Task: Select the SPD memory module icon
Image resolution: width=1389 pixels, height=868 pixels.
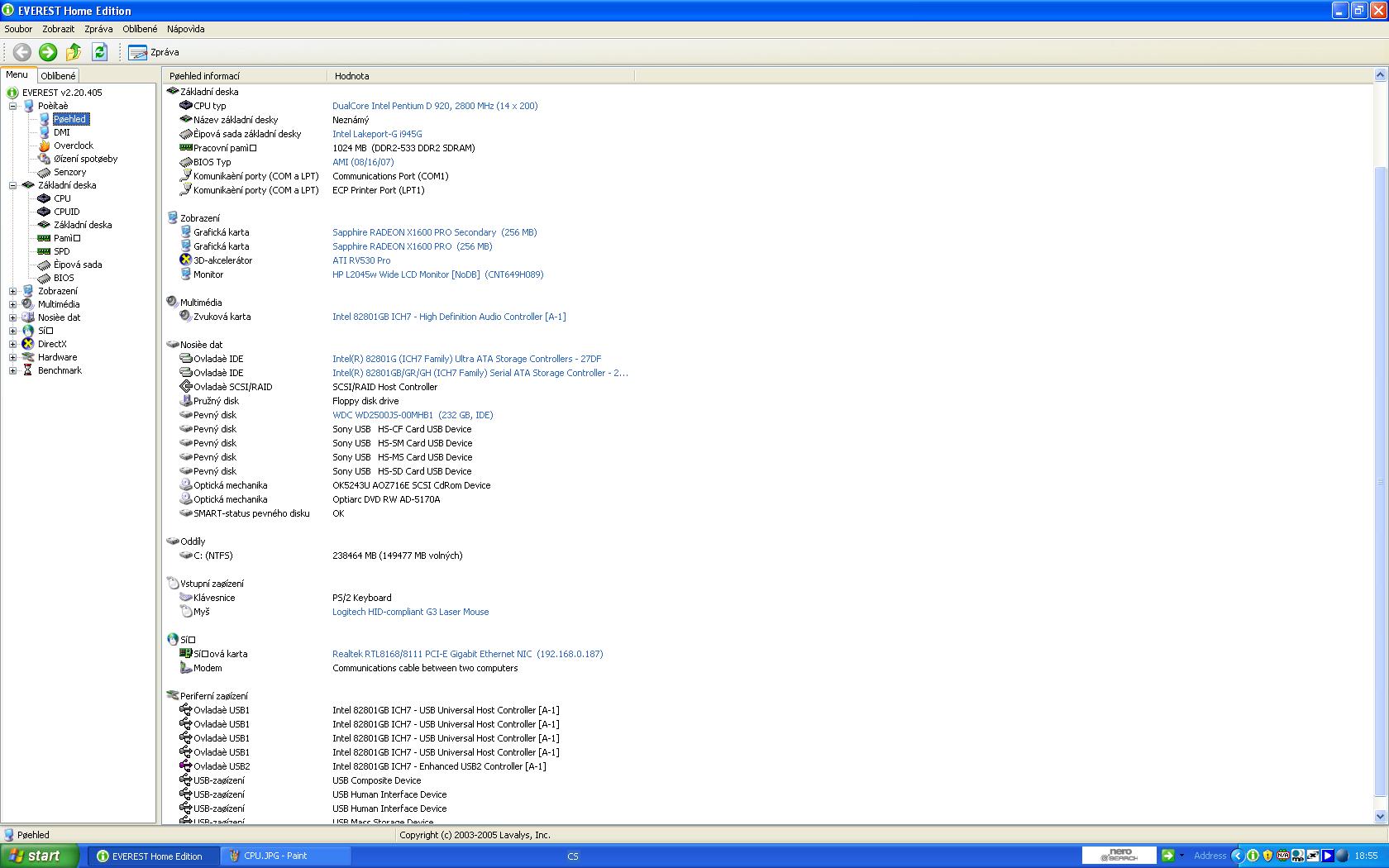Action: [45, 251]
